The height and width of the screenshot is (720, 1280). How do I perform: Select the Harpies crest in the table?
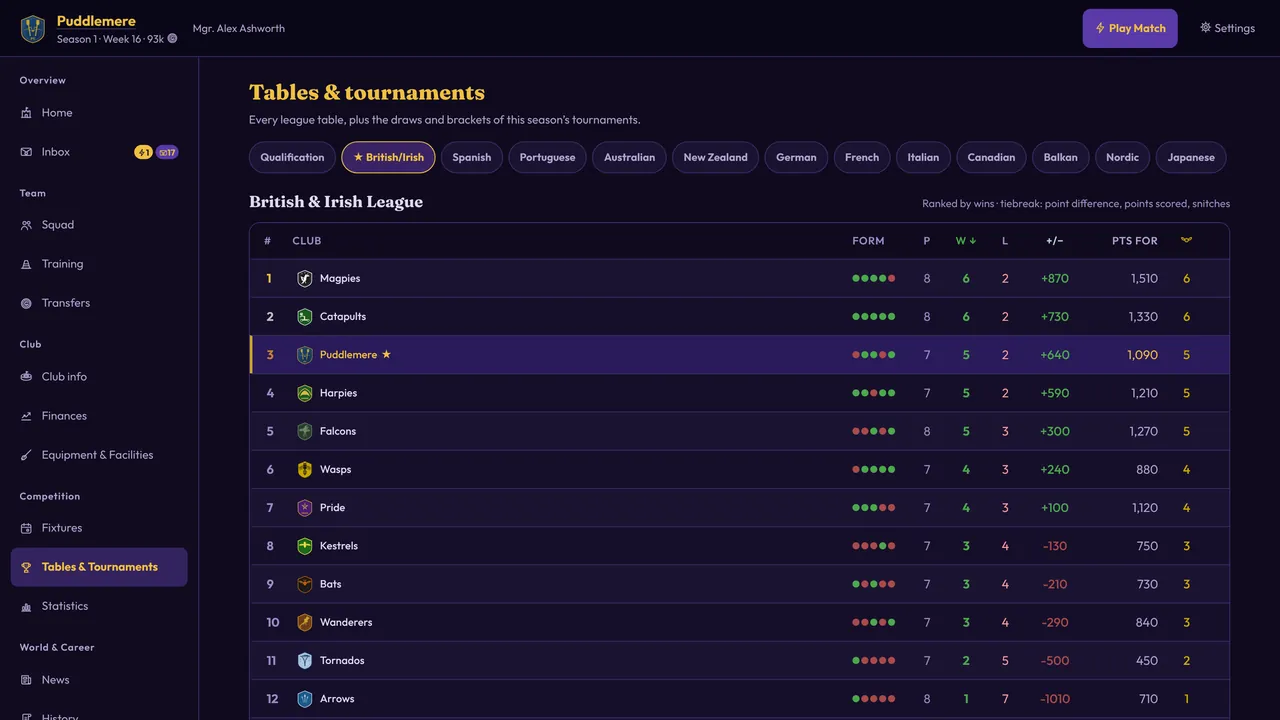pos(305,393)
